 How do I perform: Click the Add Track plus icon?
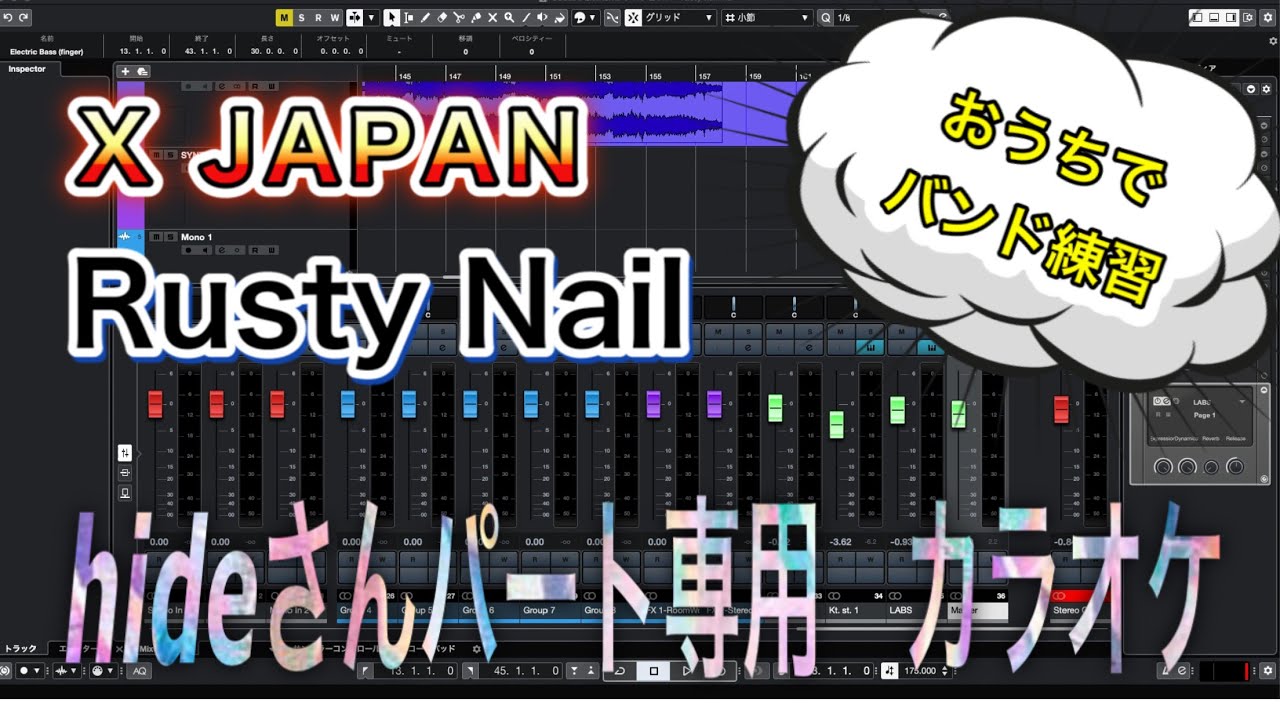click(x=125, y=71)
